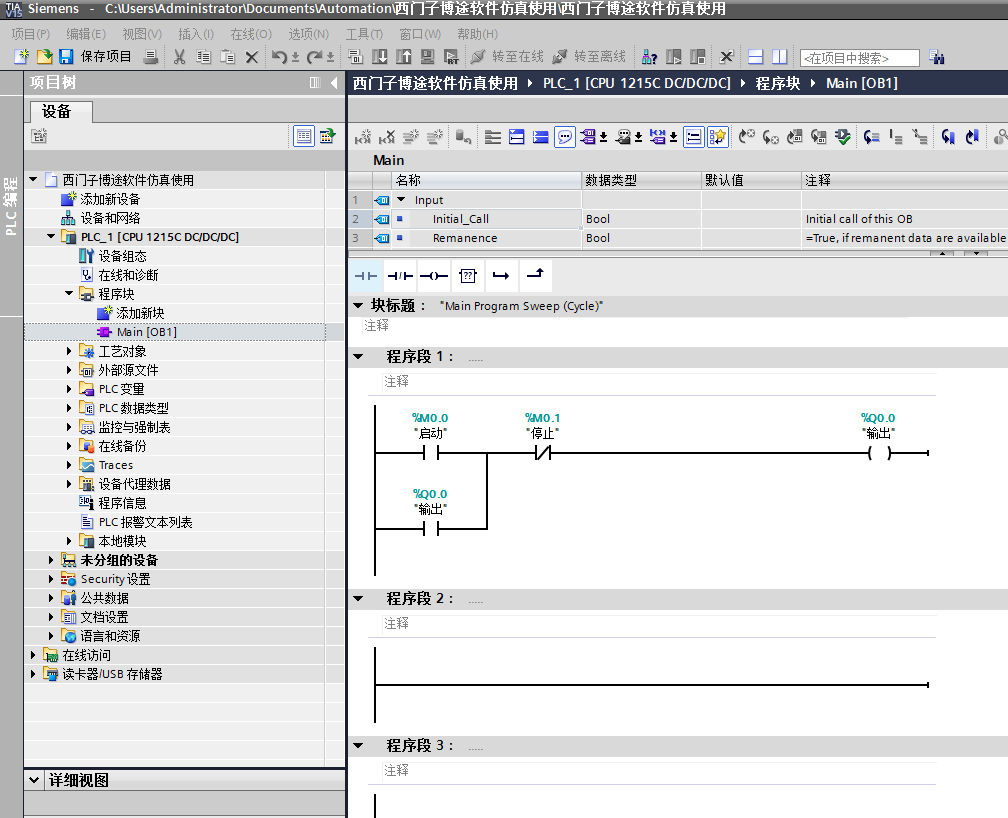The height and width of the screenshot is (818, 1008).
Task: Click the Open project folder icon
Action: pyautogui.click(x=44, y=57)
